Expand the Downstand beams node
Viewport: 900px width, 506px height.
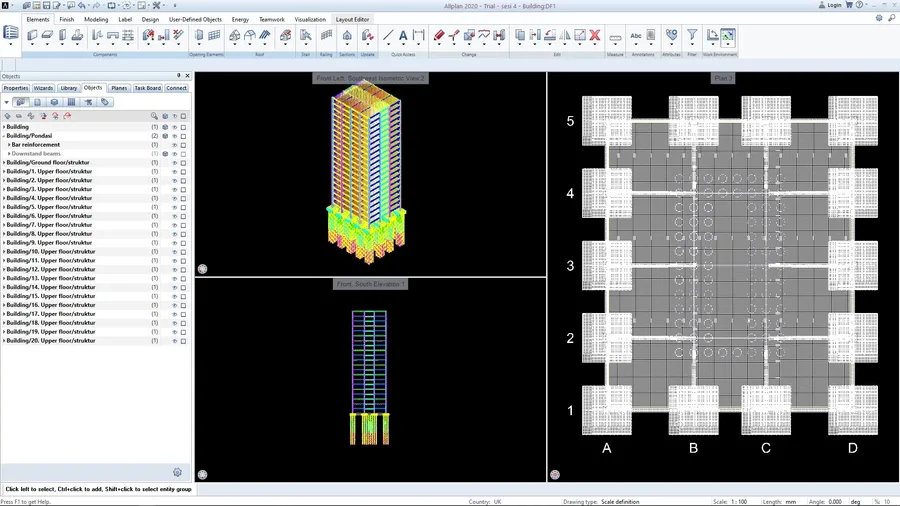point(9,154)
